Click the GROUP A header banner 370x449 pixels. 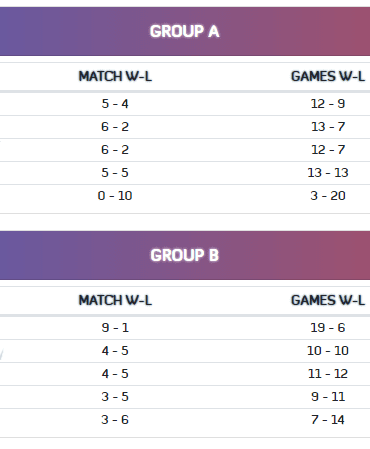(185, 31)
